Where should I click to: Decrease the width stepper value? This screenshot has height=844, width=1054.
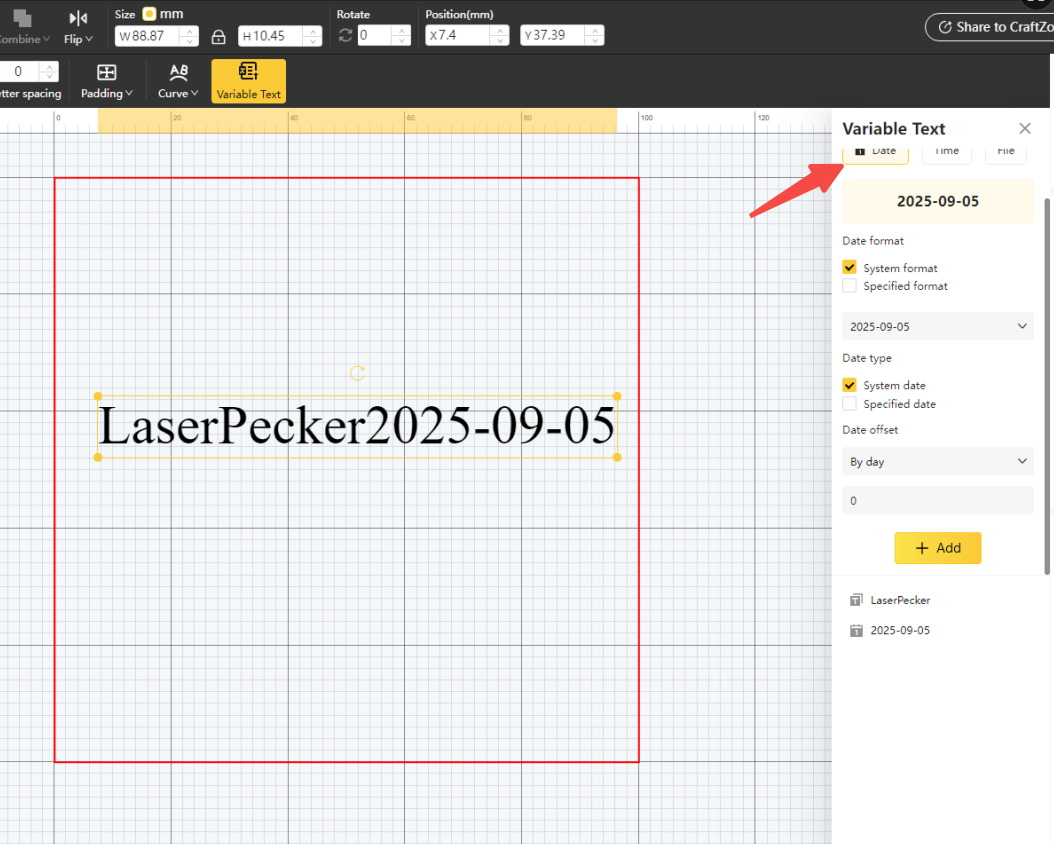tap(190, 41)
